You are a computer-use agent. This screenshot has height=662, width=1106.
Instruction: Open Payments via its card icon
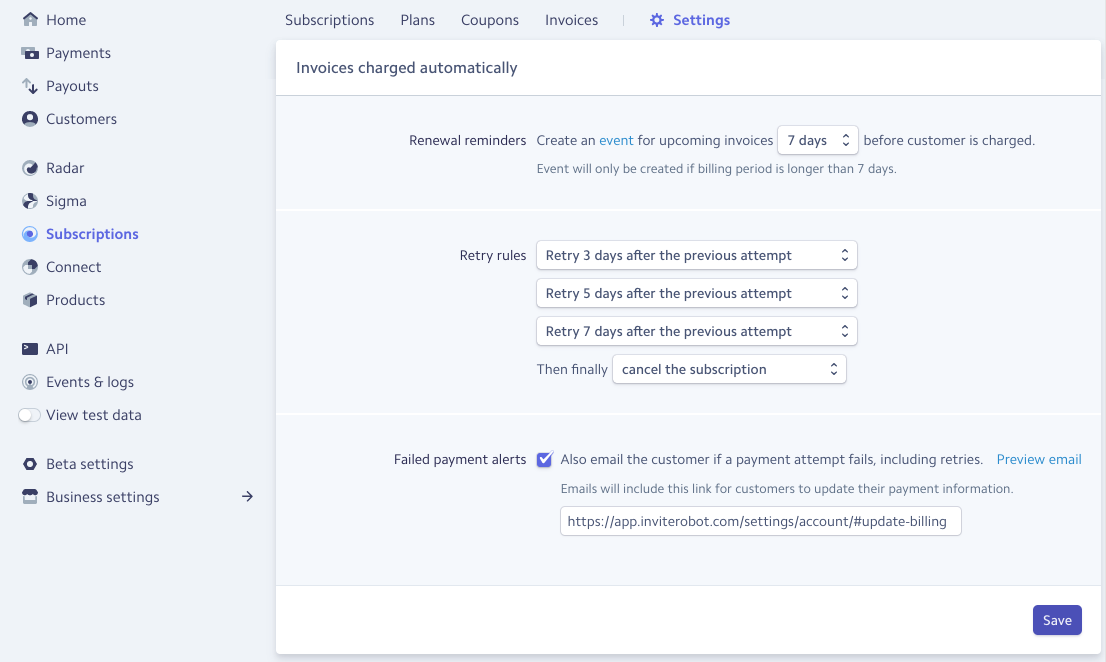[30, 53]
